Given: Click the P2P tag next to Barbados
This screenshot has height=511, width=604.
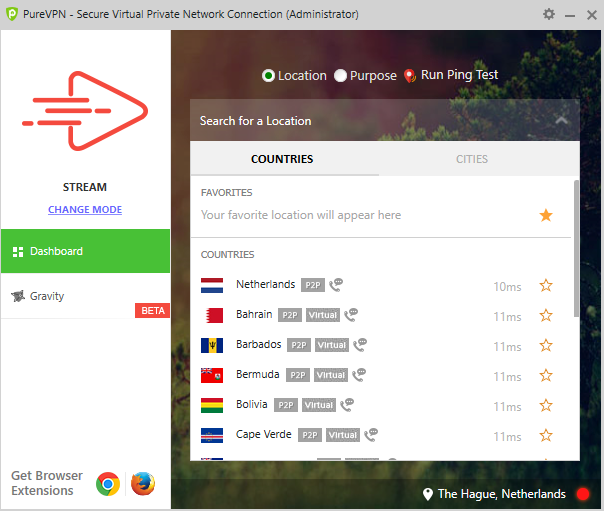Looking at the screenshot, I should click(299, 345).
